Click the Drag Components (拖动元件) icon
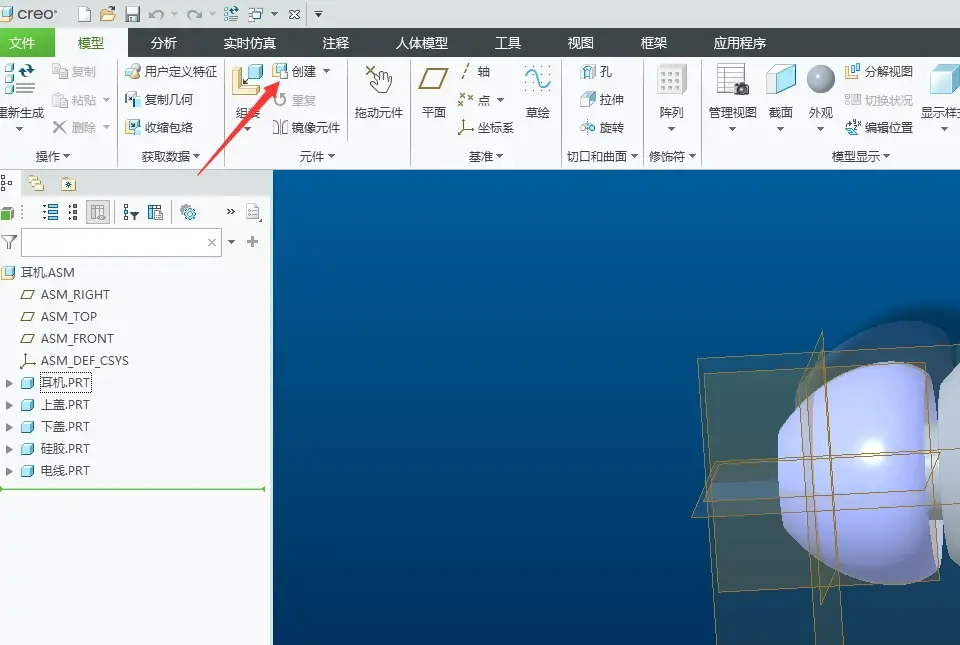The height and width of the screenshot is (645, 960). point(378,80)
